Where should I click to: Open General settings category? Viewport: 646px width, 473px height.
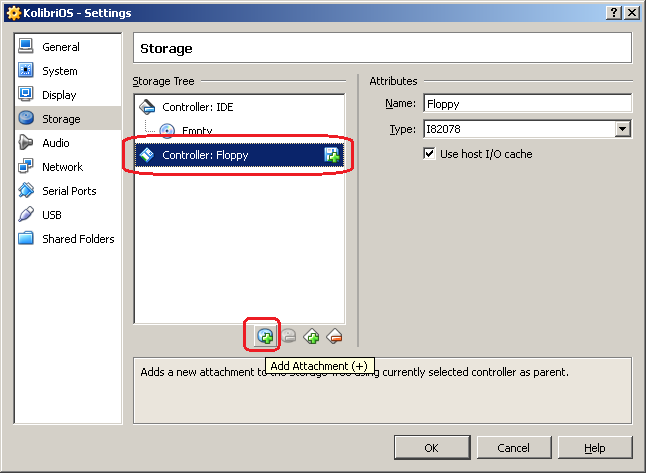60,47
